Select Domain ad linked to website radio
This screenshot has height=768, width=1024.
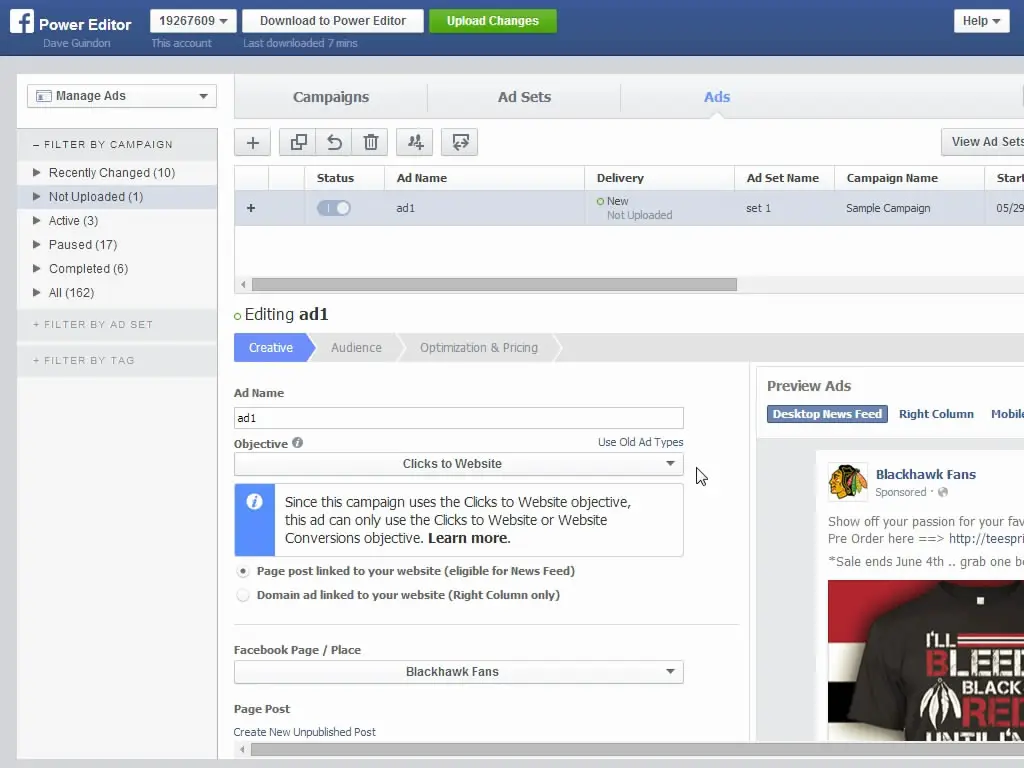(243, 596)
